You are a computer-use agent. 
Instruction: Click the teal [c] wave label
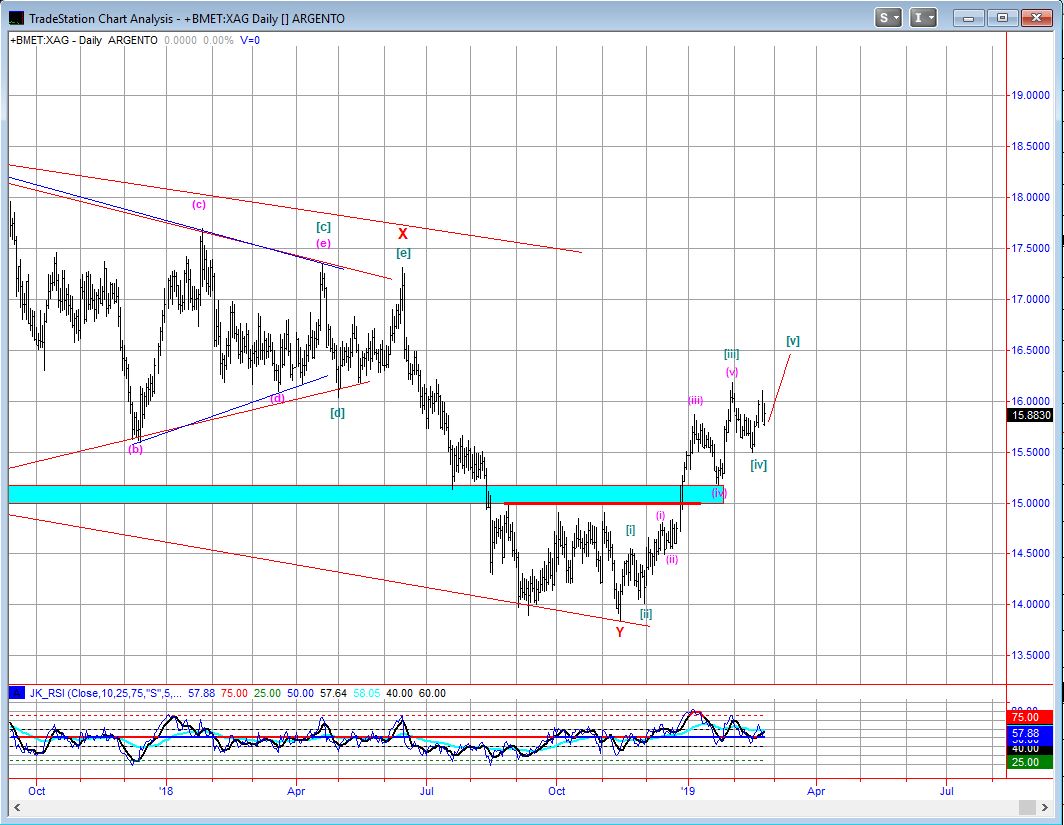point(323,227)
